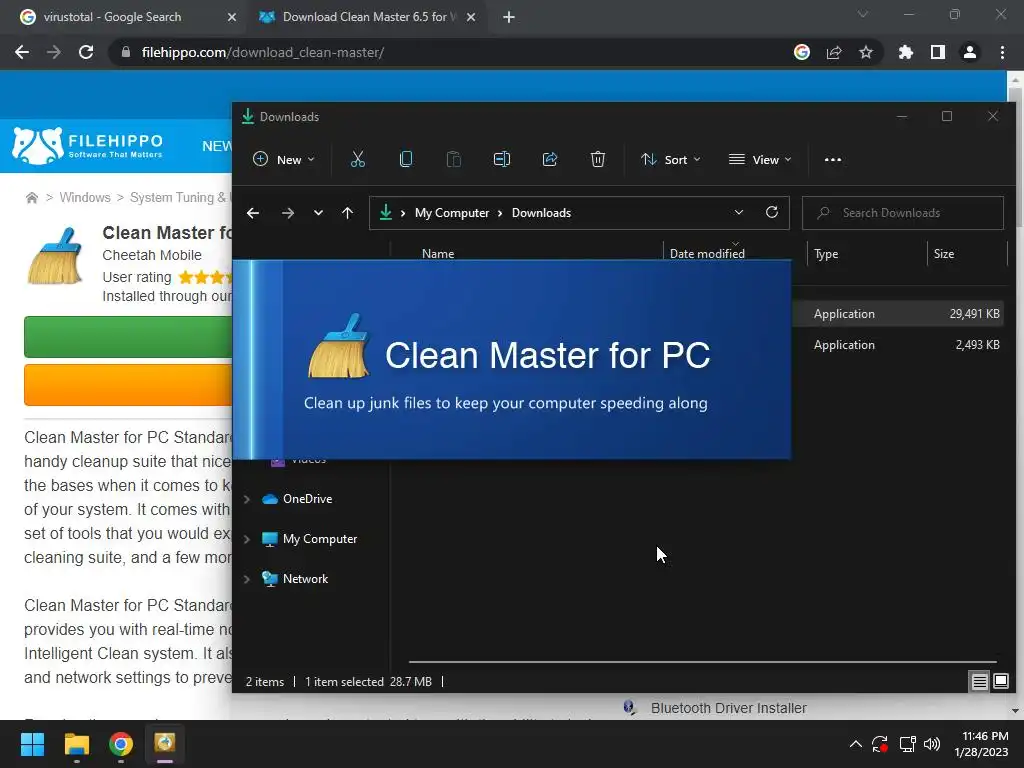Click the Rename icon in Downloads toolbar
1024x768 pixels.
point(502,159)
